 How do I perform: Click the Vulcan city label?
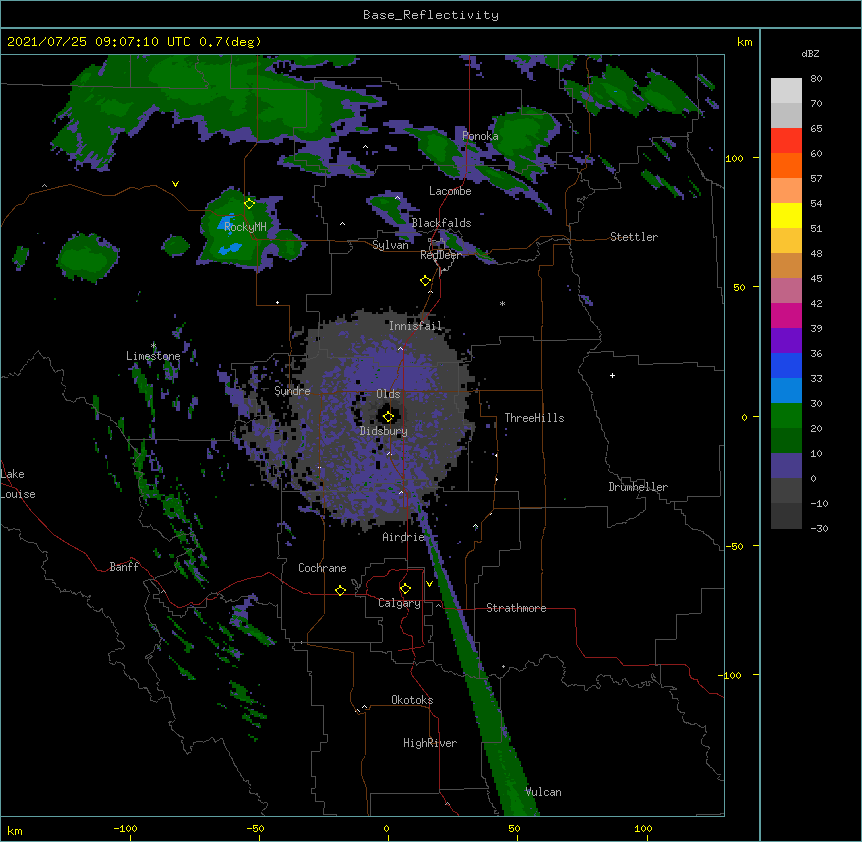[x=543, y=792]
